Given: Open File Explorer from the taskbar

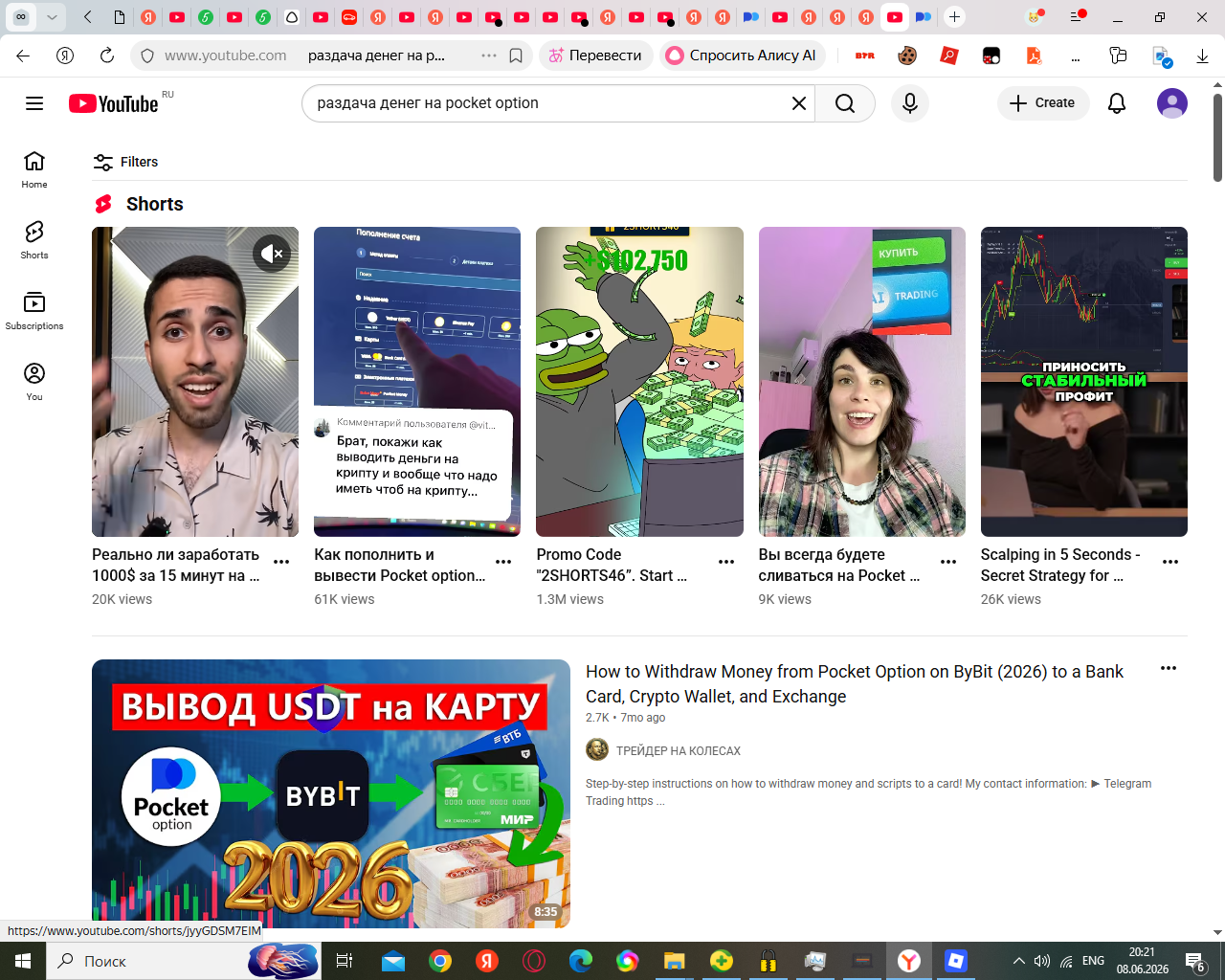Looking at the screenshot, I should 675,961.
